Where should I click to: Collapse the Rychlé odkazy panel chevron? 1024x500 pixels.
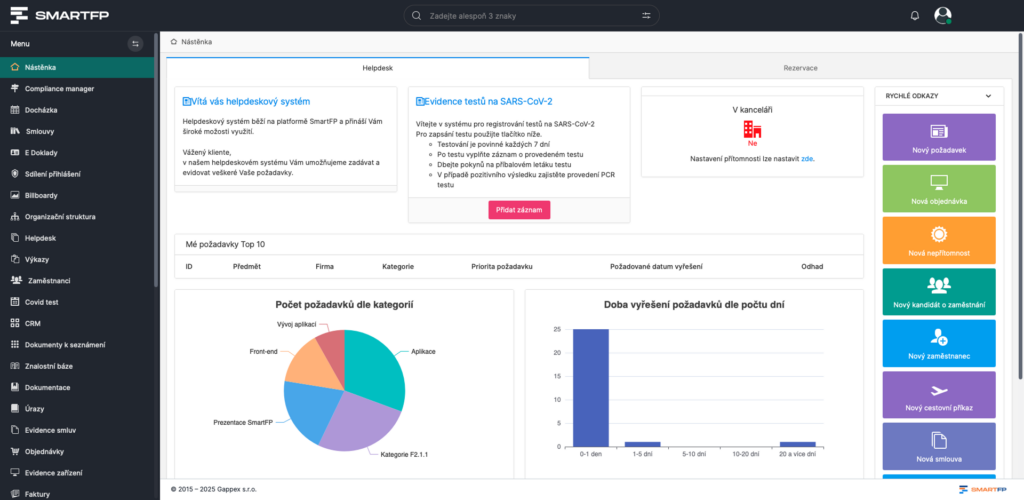(988, 96)
